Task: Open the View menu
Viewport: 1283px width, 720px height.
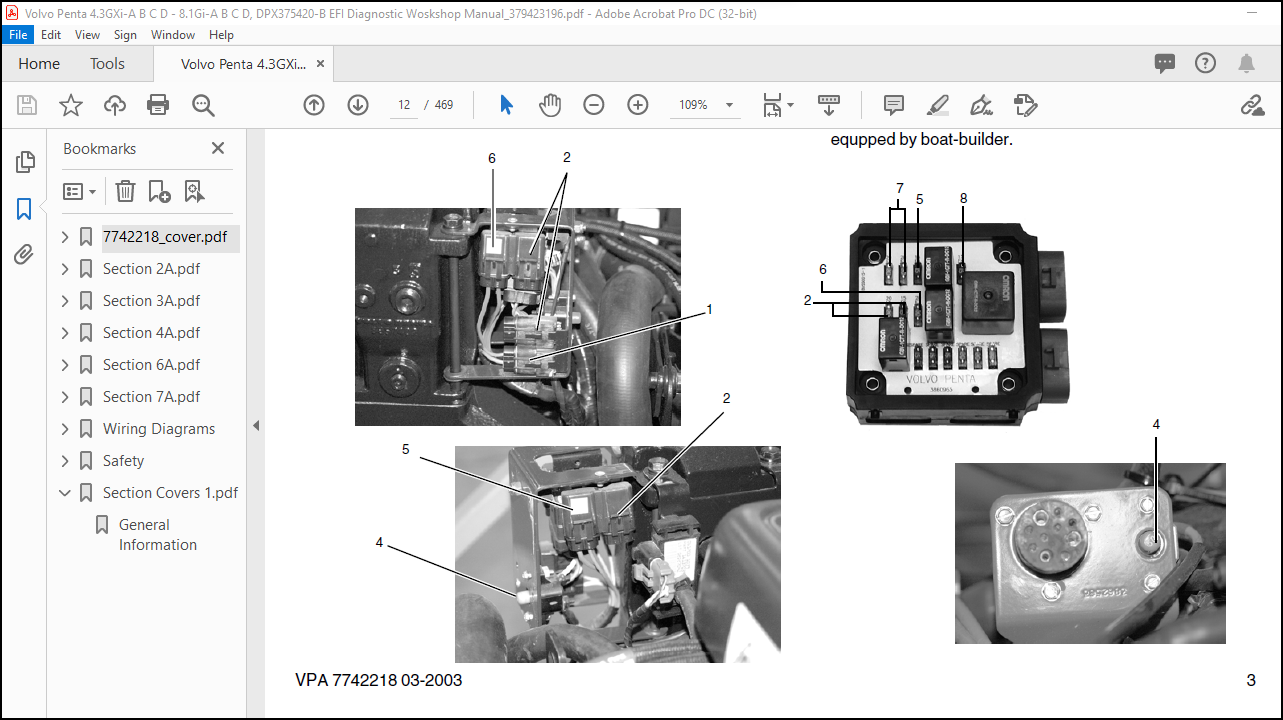Action: (x=88, y=34)
